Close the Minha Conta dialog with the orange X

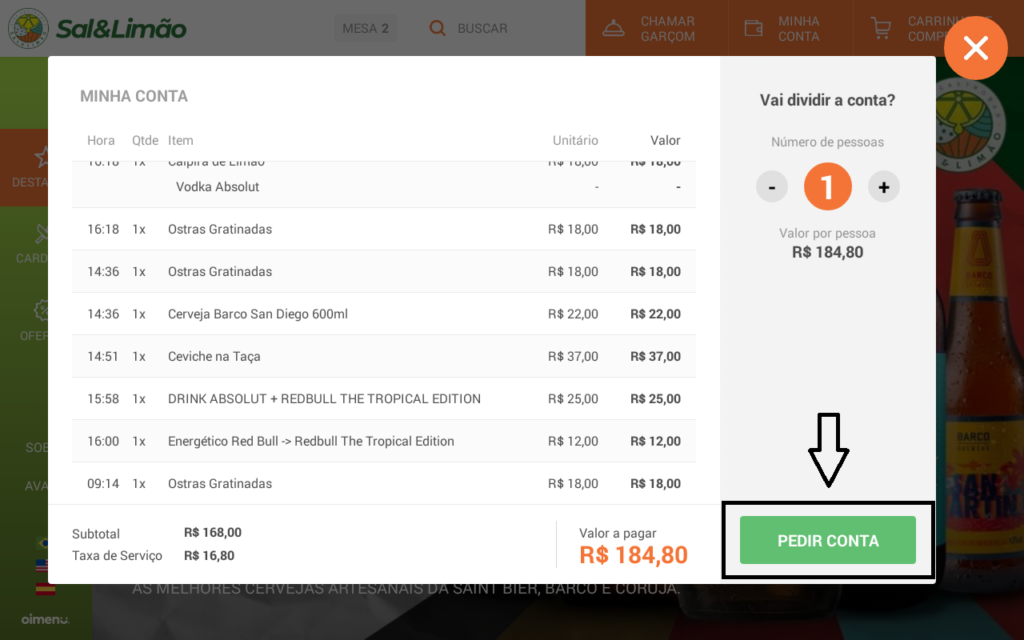[976, 48]
